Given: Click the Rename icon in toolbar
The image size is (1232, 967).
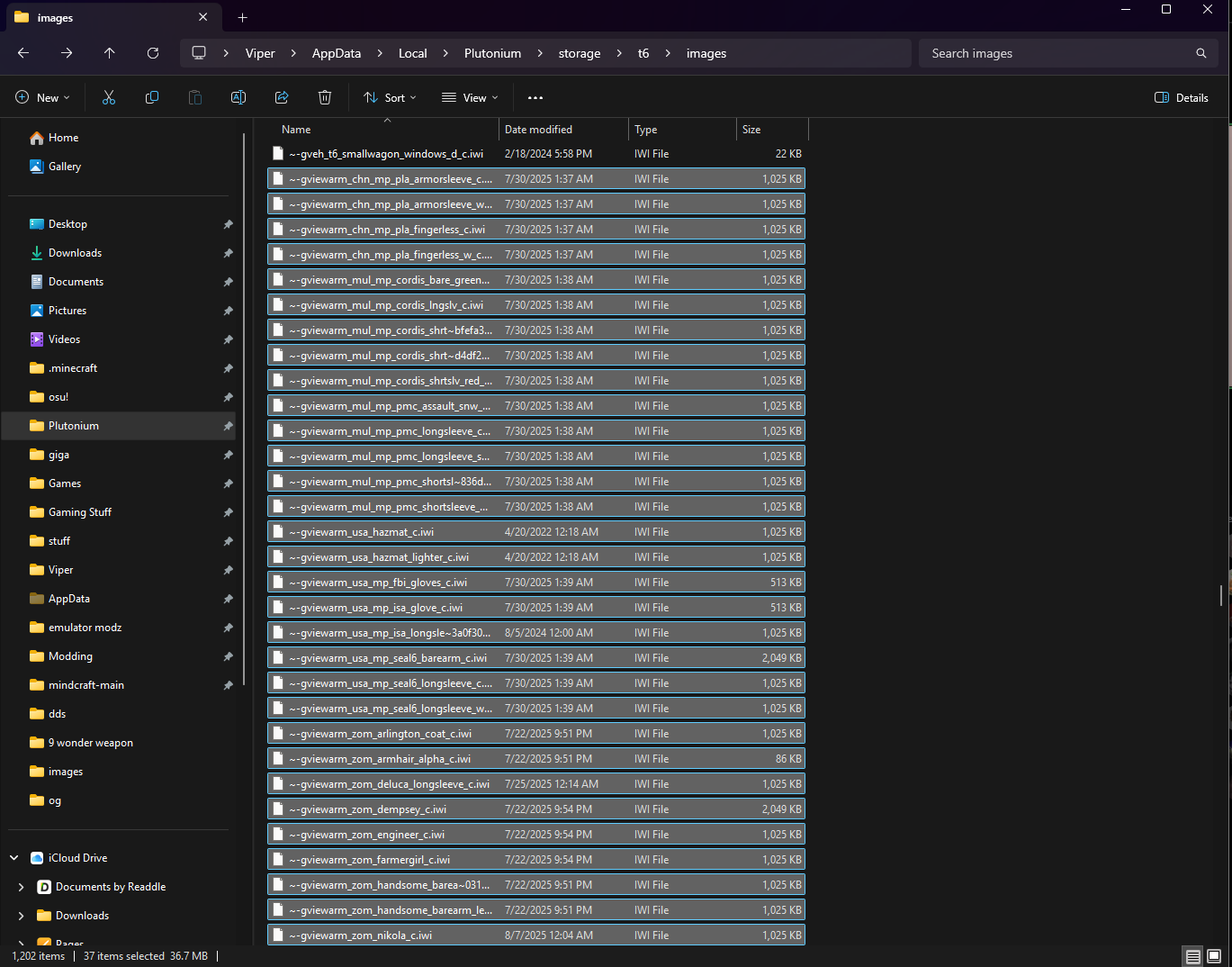Looking at the screenshot, I should click(x=238, y=97).
